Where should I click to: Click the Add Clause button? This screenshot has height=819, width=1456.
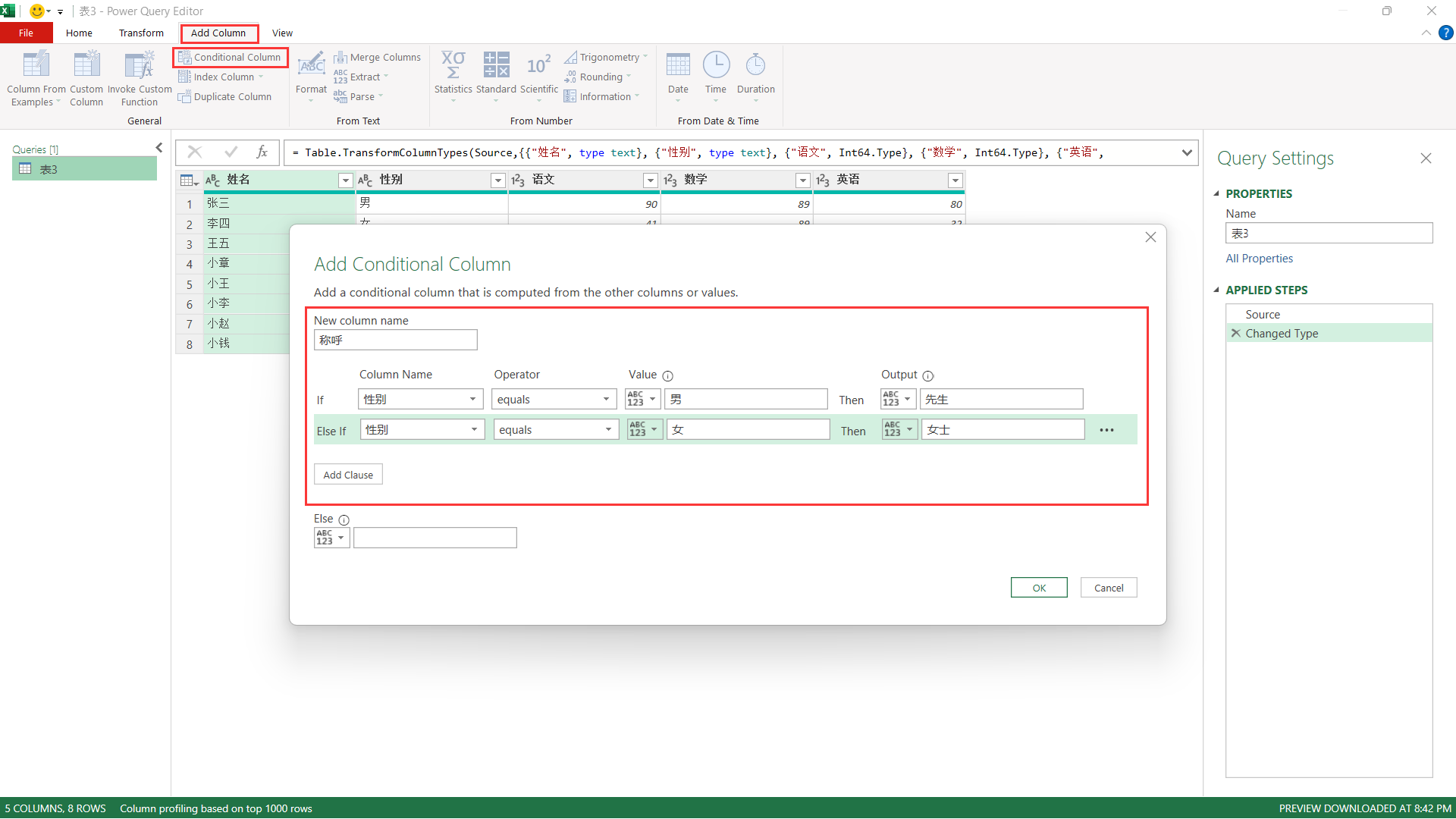tap(348, 475)
